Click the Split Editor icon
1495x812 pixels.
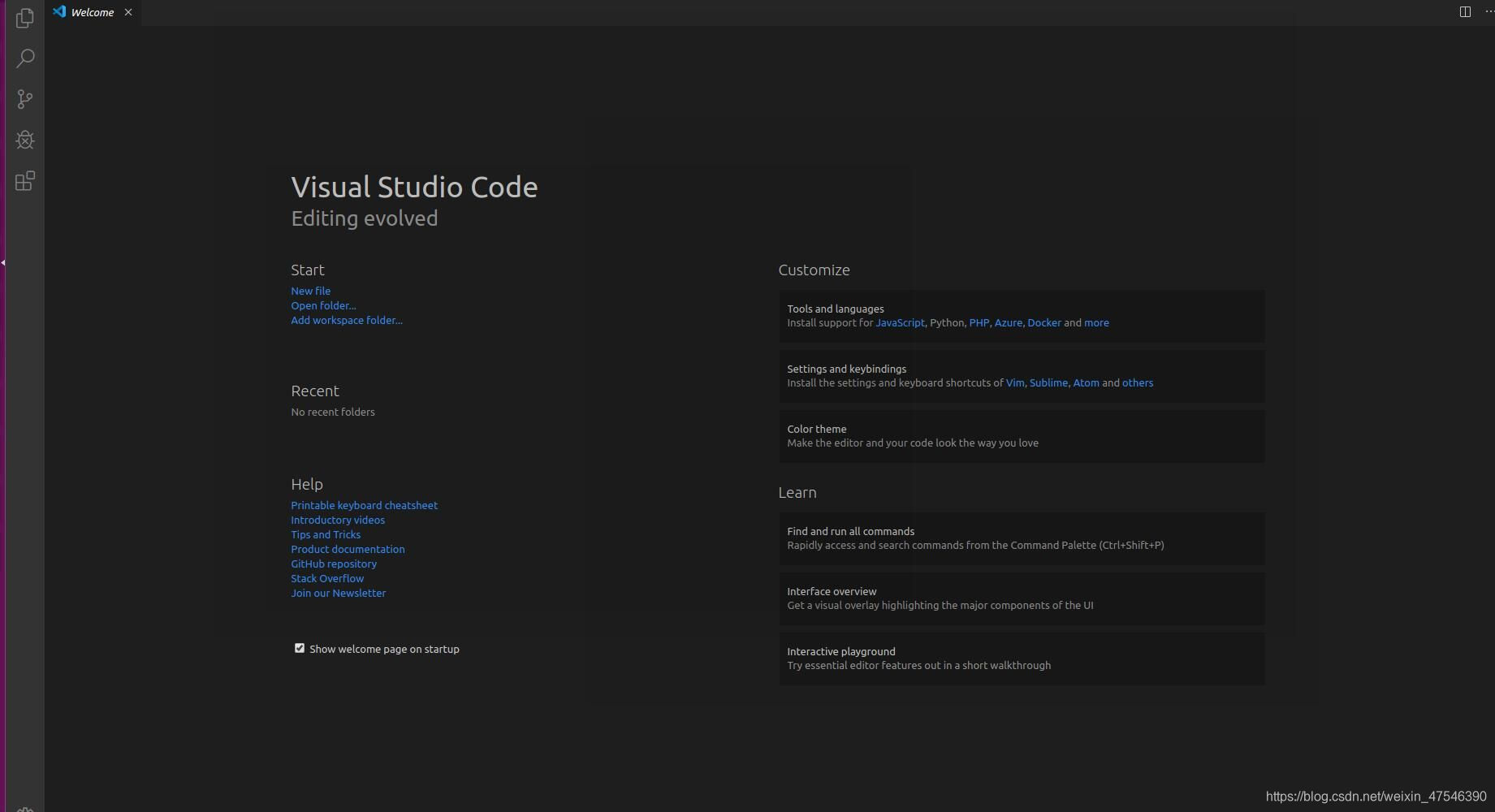(x=1465, y=11)
